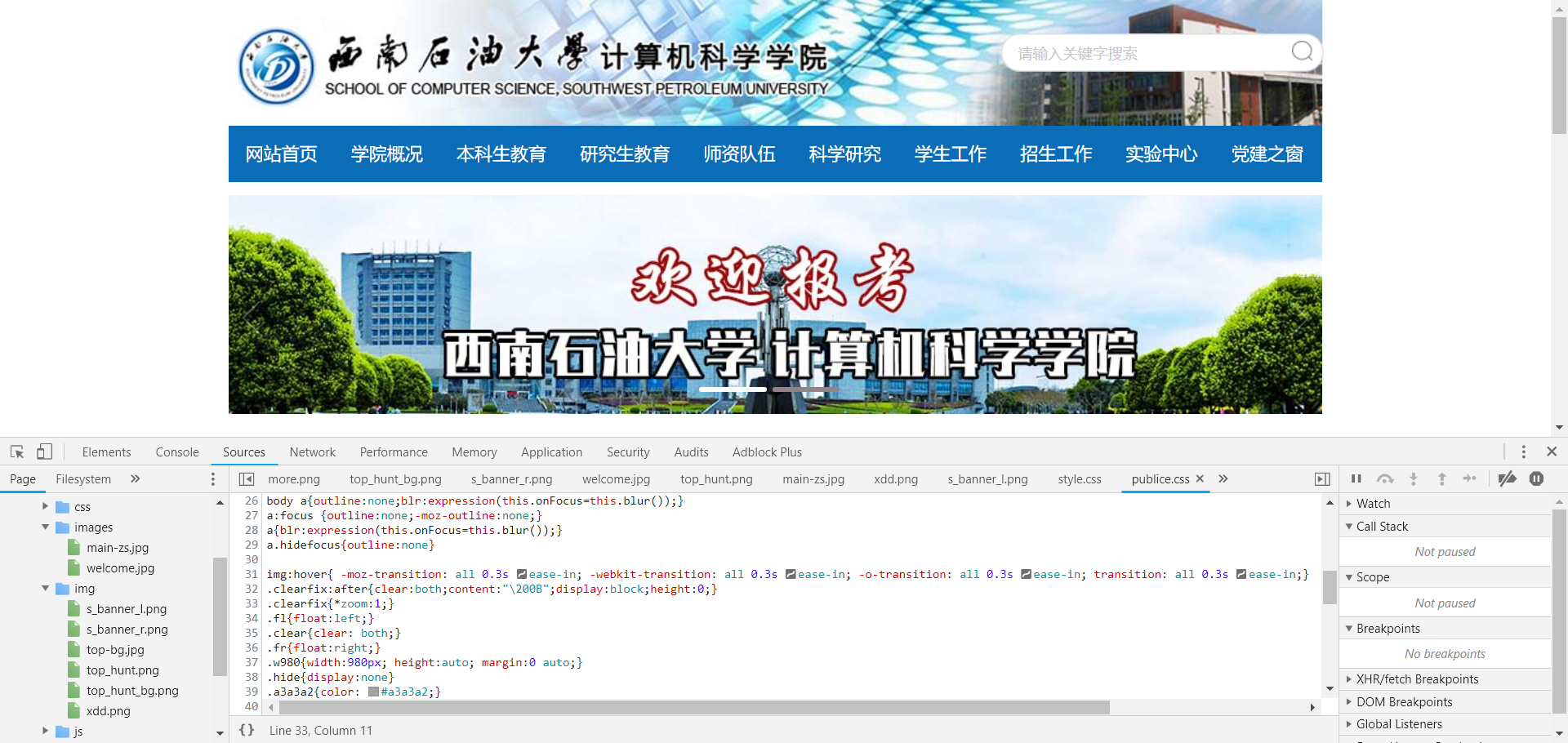Click the second carousel indicator on the banner
The width and height of the screenshot is (1568, 743).
pyautogui.click(x=805, y=389)
